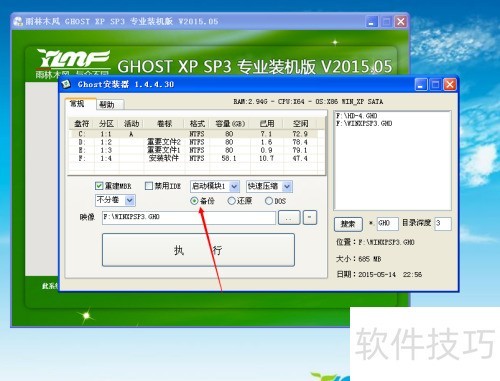Click the 映像 path input field
Image resolution: width=500 pixels, height=381 pixels.
(x=189, y=217)
